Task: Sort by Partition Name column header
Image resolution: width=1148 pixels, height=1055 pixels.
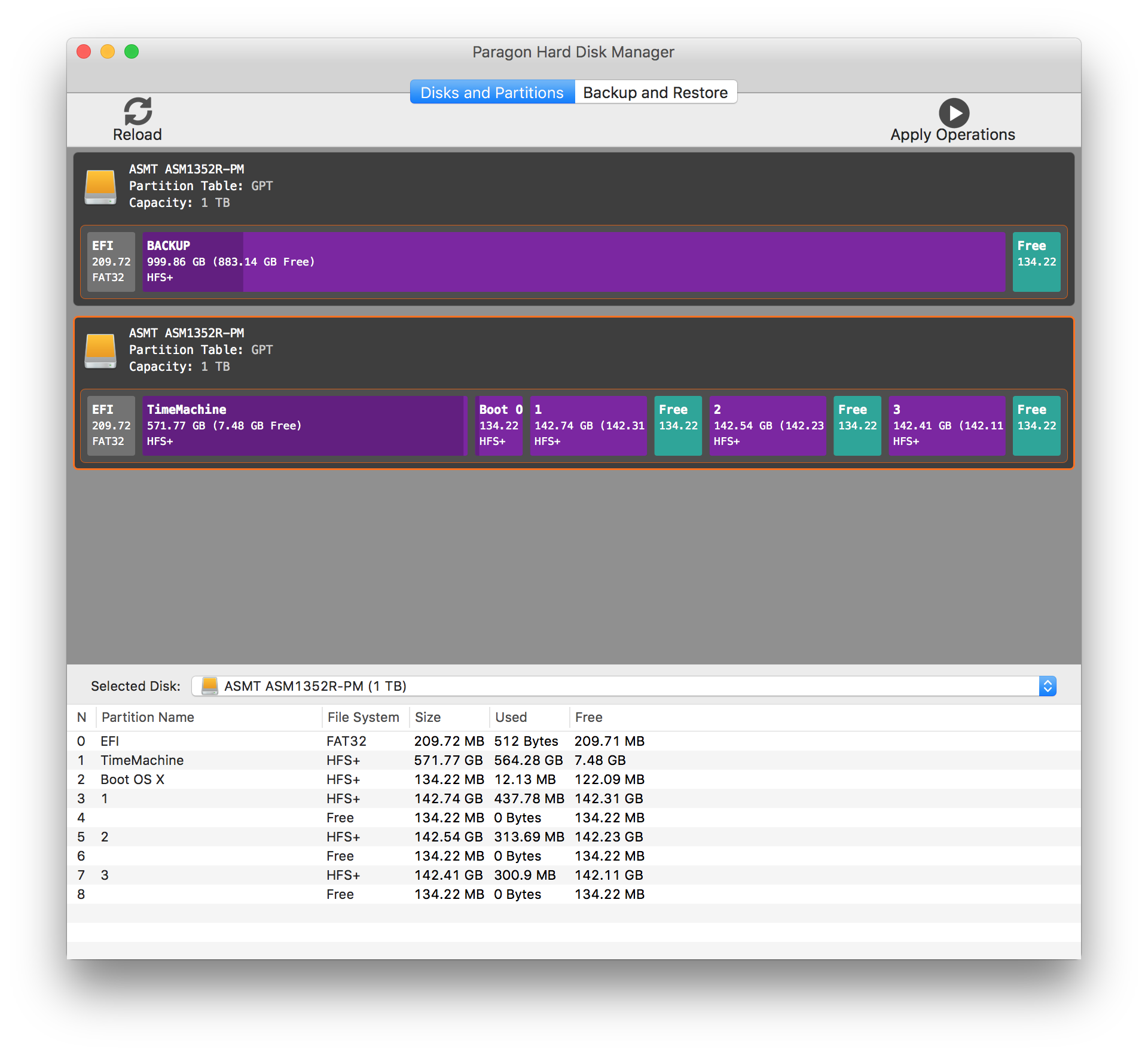Action: (x=209, y=717)
